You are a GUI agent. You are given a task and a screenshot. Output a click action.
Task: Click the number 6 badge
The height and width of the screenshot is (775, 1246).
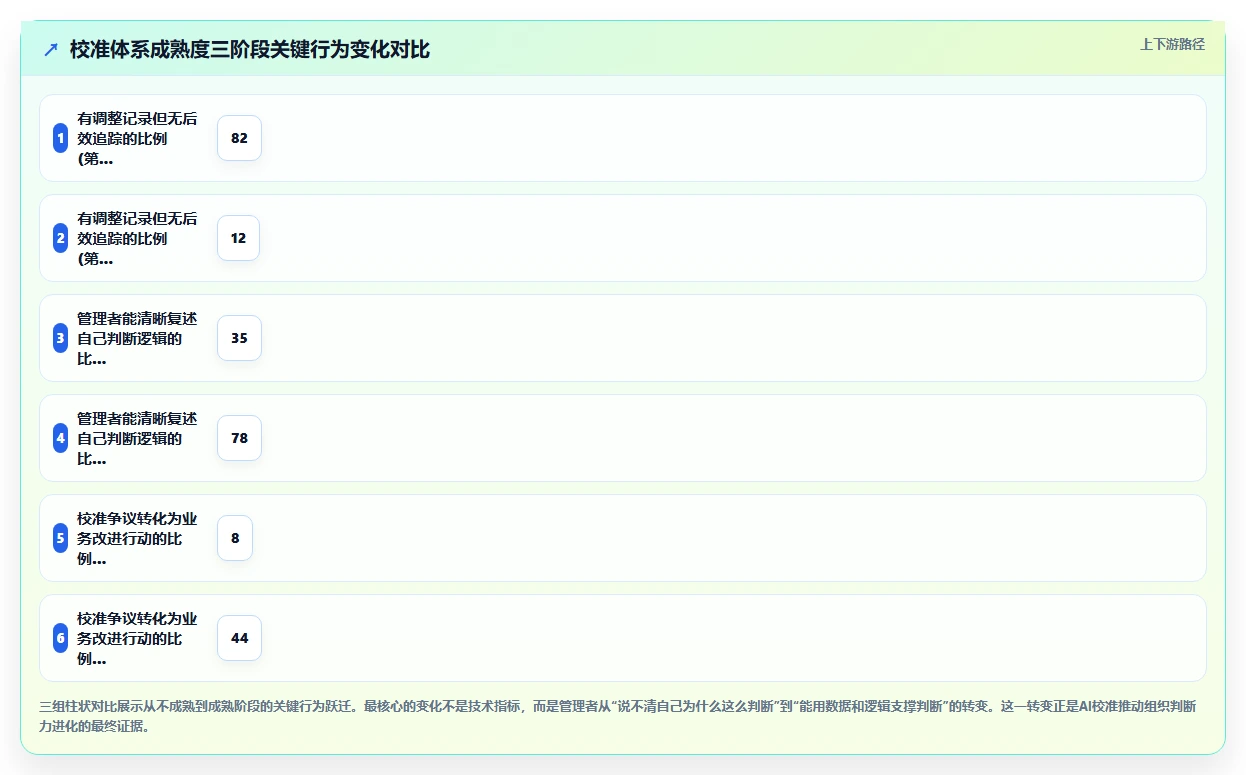click(60, 638)
